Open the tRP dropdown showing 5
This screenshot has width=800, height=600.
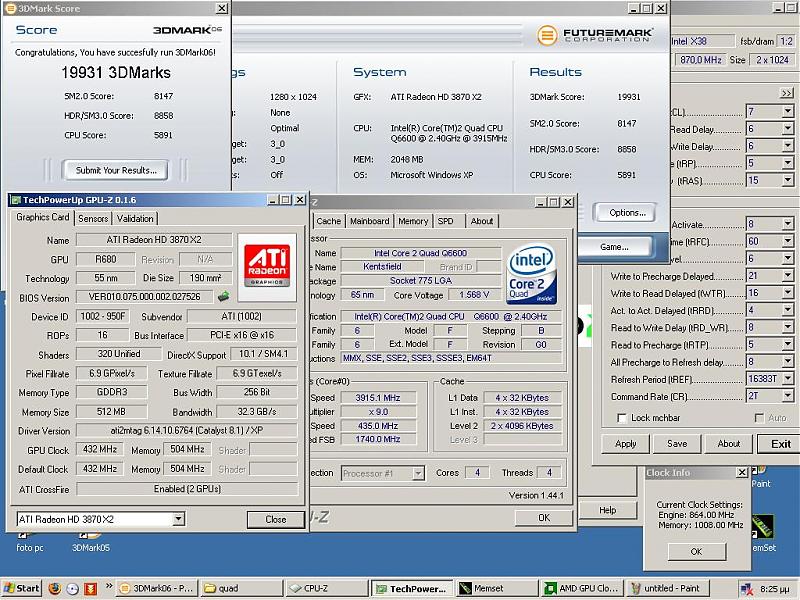tap(788, 163)
